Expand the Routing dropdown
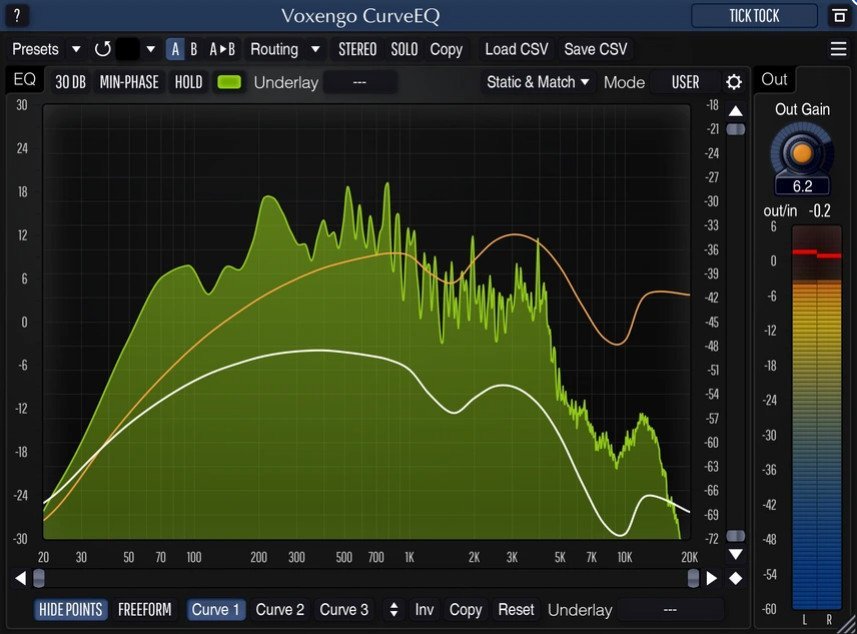 point(285,49)
